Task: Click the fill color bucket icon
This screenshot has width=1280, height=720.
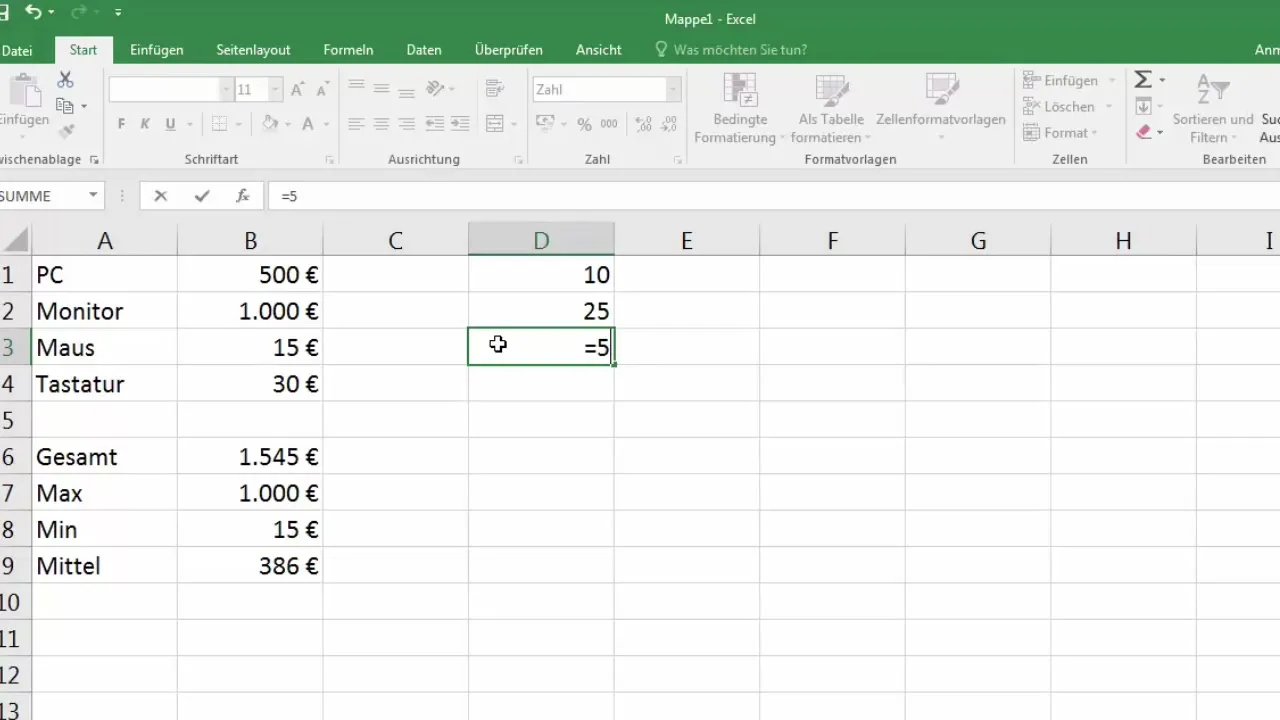Action: pos(269,124)
